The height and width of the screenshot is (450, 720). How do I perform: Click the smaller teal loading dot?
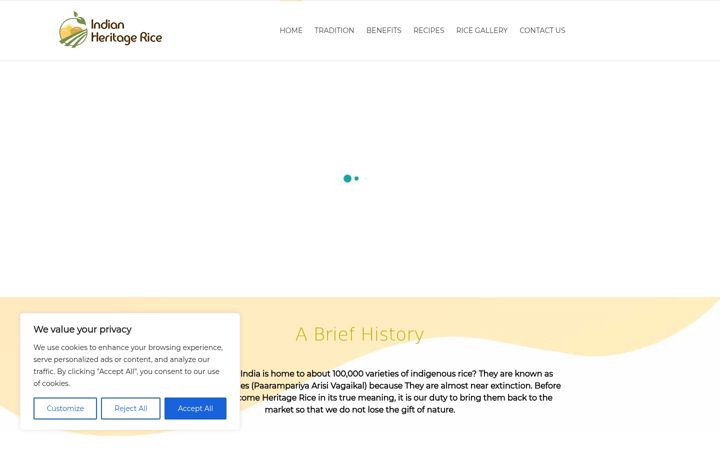[356, 178]
